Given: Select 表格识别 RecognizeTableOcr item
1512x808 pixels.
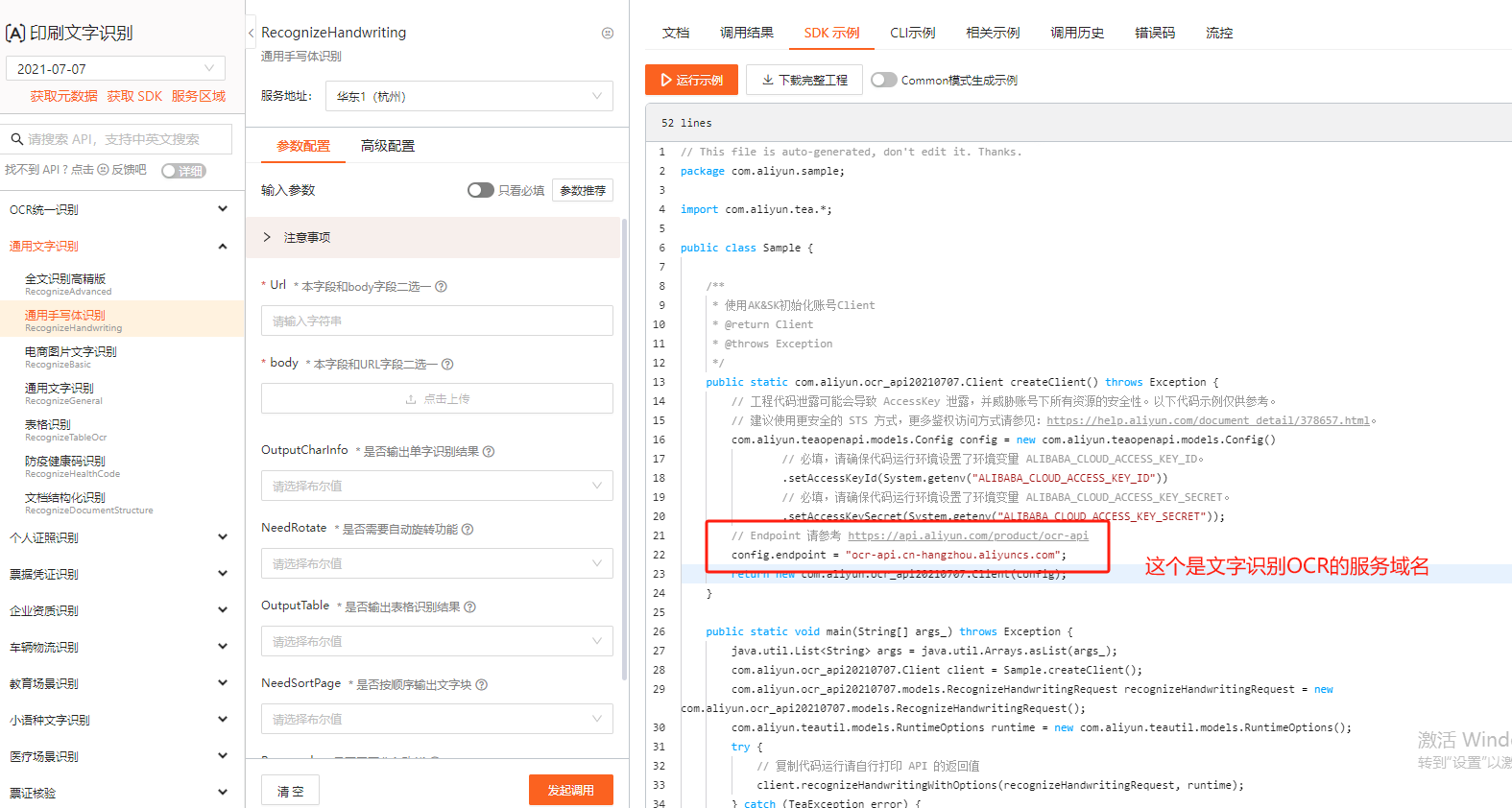Looking at the screenshot, I should (x=122, y=430).
